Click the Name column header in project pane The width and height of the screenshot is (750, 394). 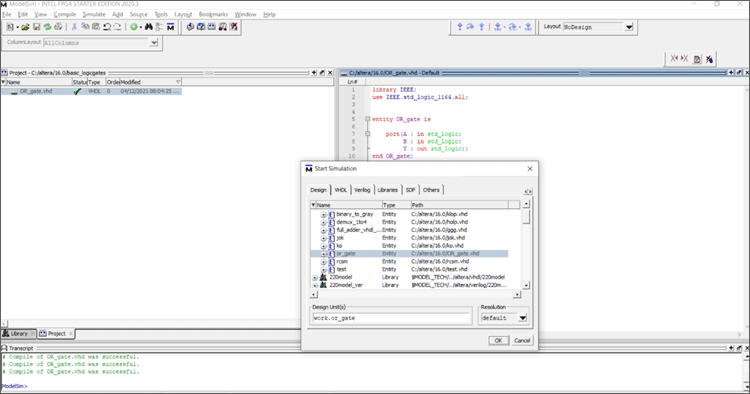coord(38,82)
